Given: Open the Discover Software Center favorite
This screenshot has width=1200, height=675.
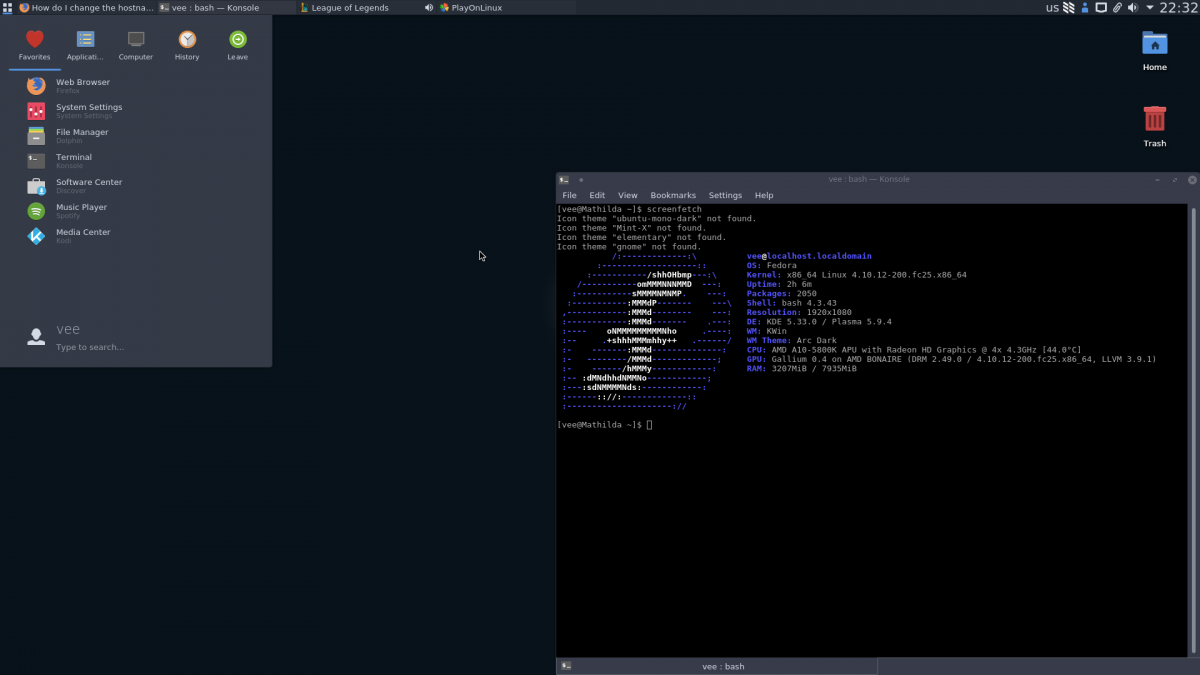Looking at the screenshot, I should pyautogui.click(x=136, y=185).
